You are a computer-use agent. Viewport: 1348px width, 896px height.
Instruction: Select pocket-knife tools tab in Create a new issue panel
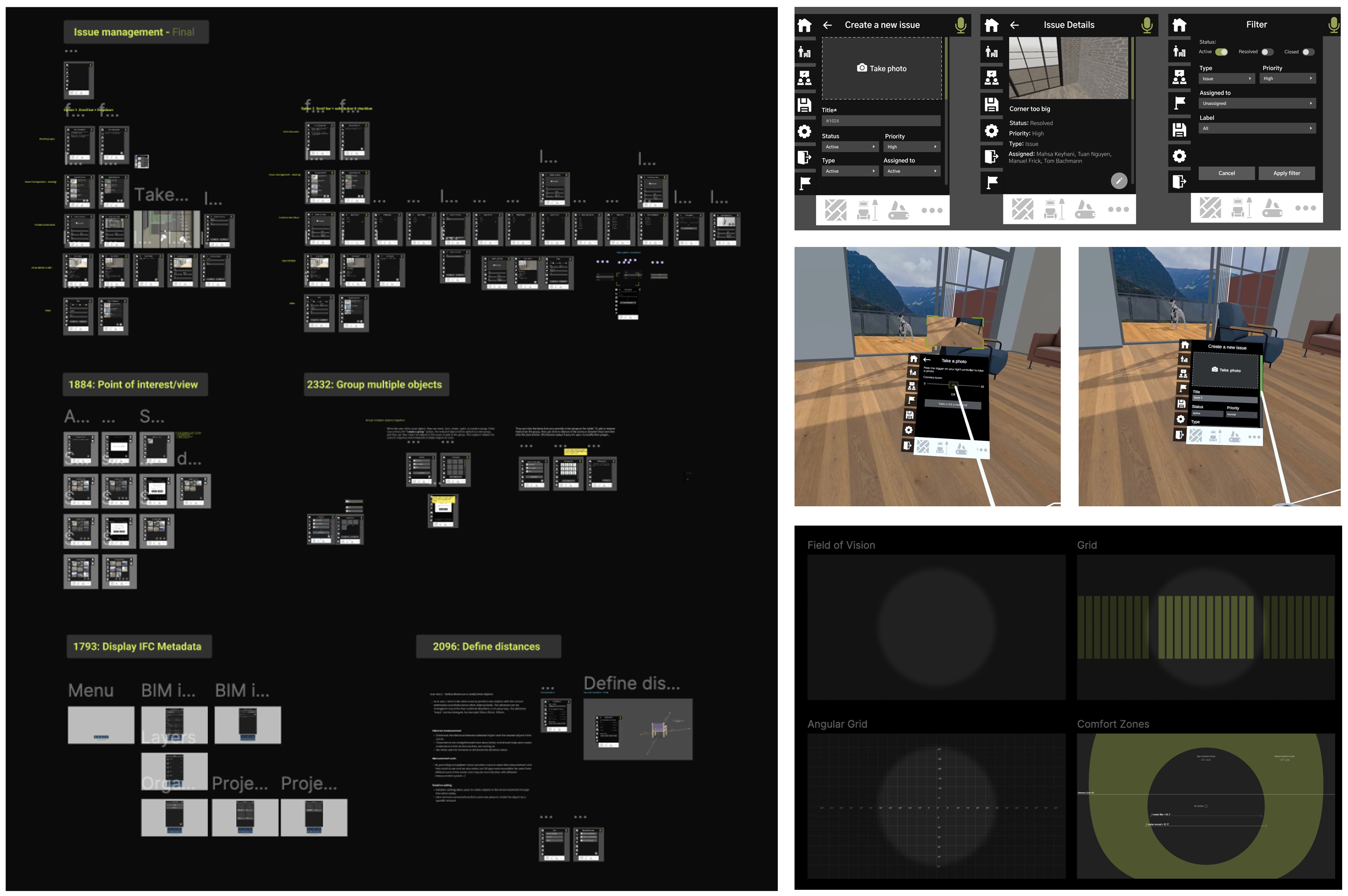[899, 210]
